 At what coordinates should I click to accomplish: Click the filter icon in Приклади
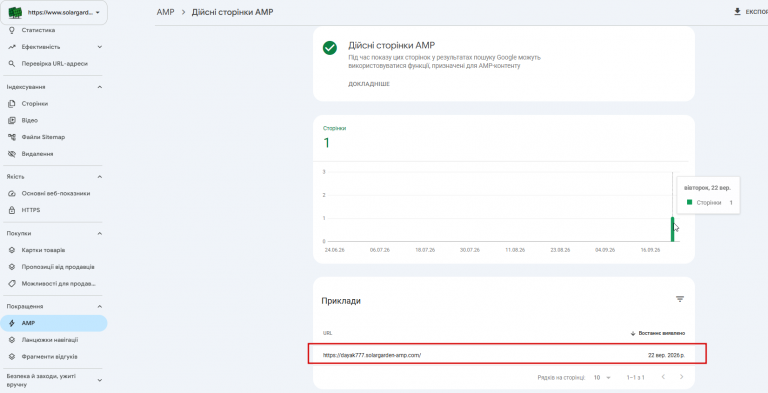[680, 299]
